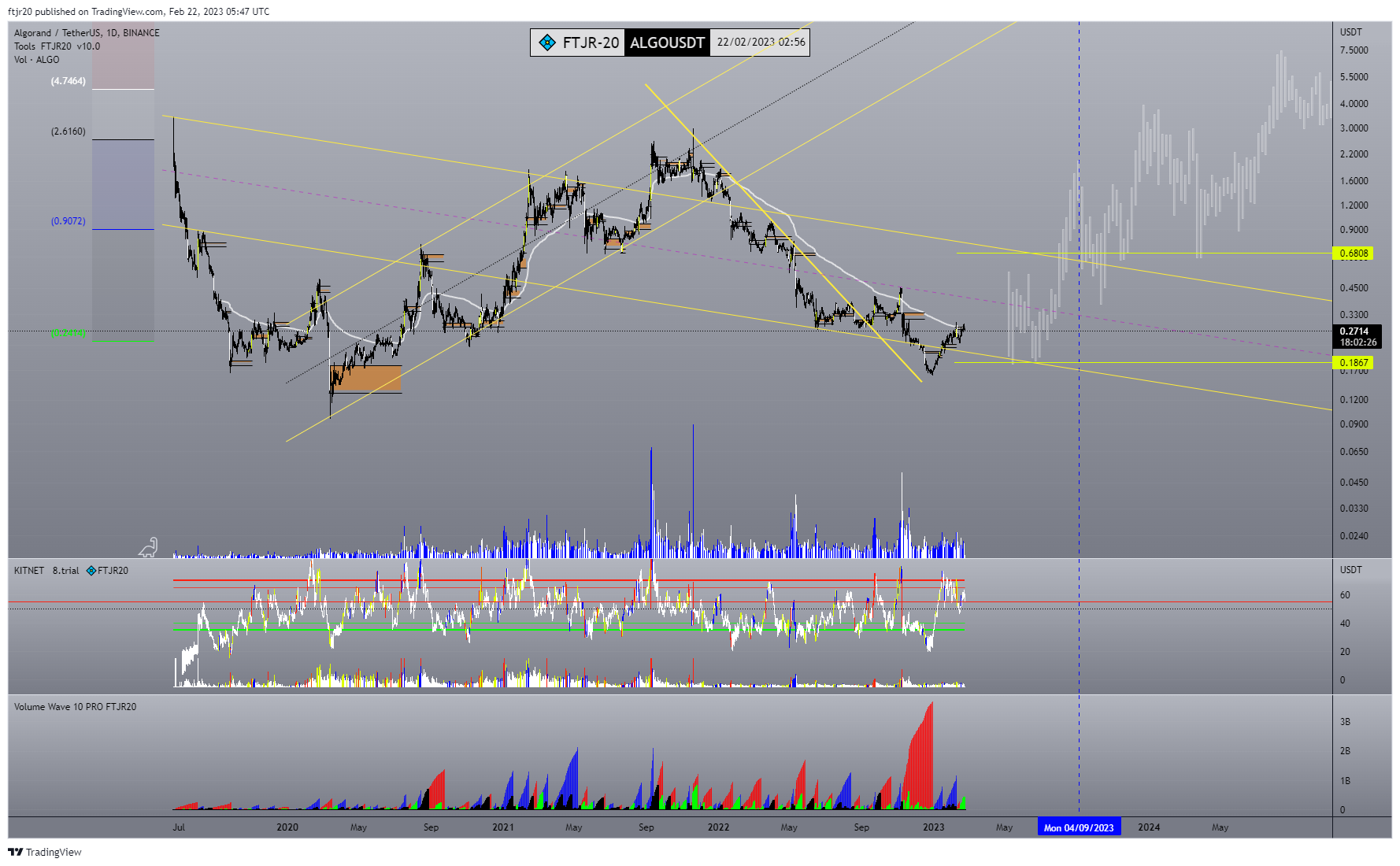Image resolution: width=1400 pixels, height=866 pixels.
Task: Click the 3B tick on Volume Wave axis
Action: pos(1345,722)
